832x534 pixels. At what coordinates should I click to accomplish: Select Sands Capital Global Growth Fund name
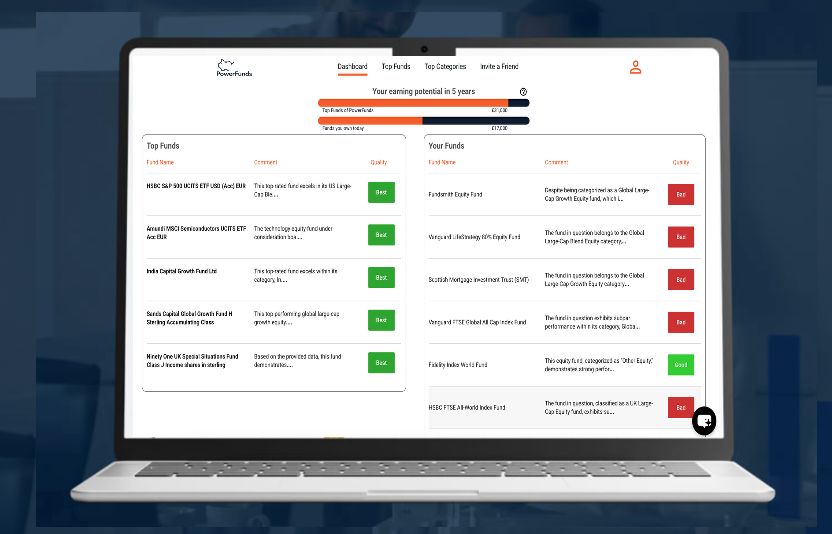[189, 318]
